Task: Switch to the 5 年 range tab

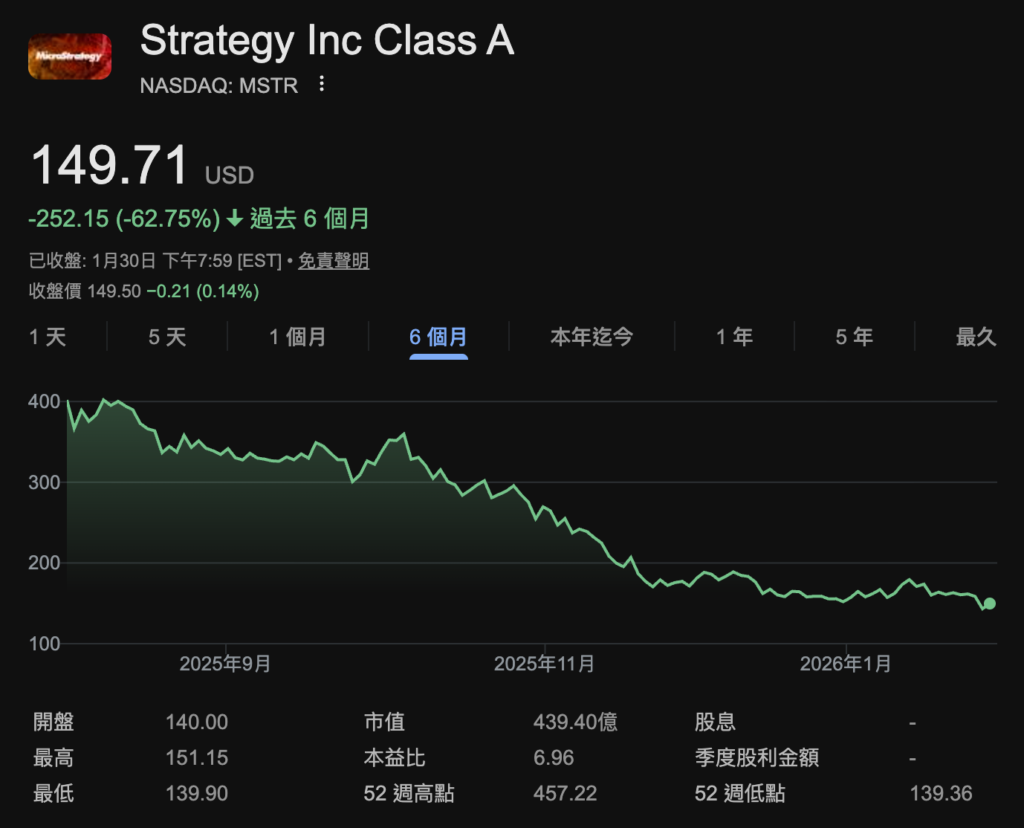Action: click(x=854, y=337)
